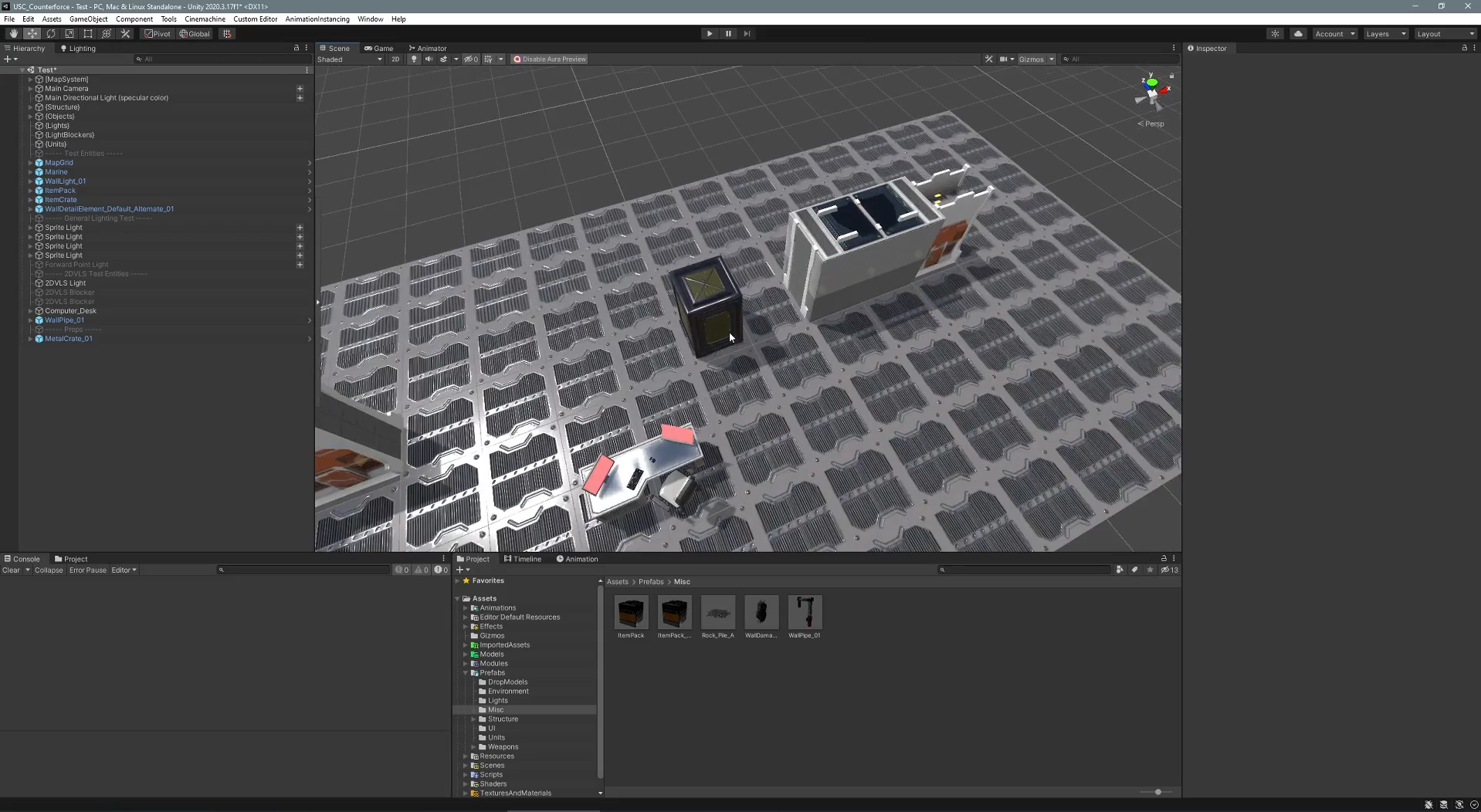Search by type icon in Project
Image resolution: width=1481 pixels, height=812 pixels.
click(1120, 570)
